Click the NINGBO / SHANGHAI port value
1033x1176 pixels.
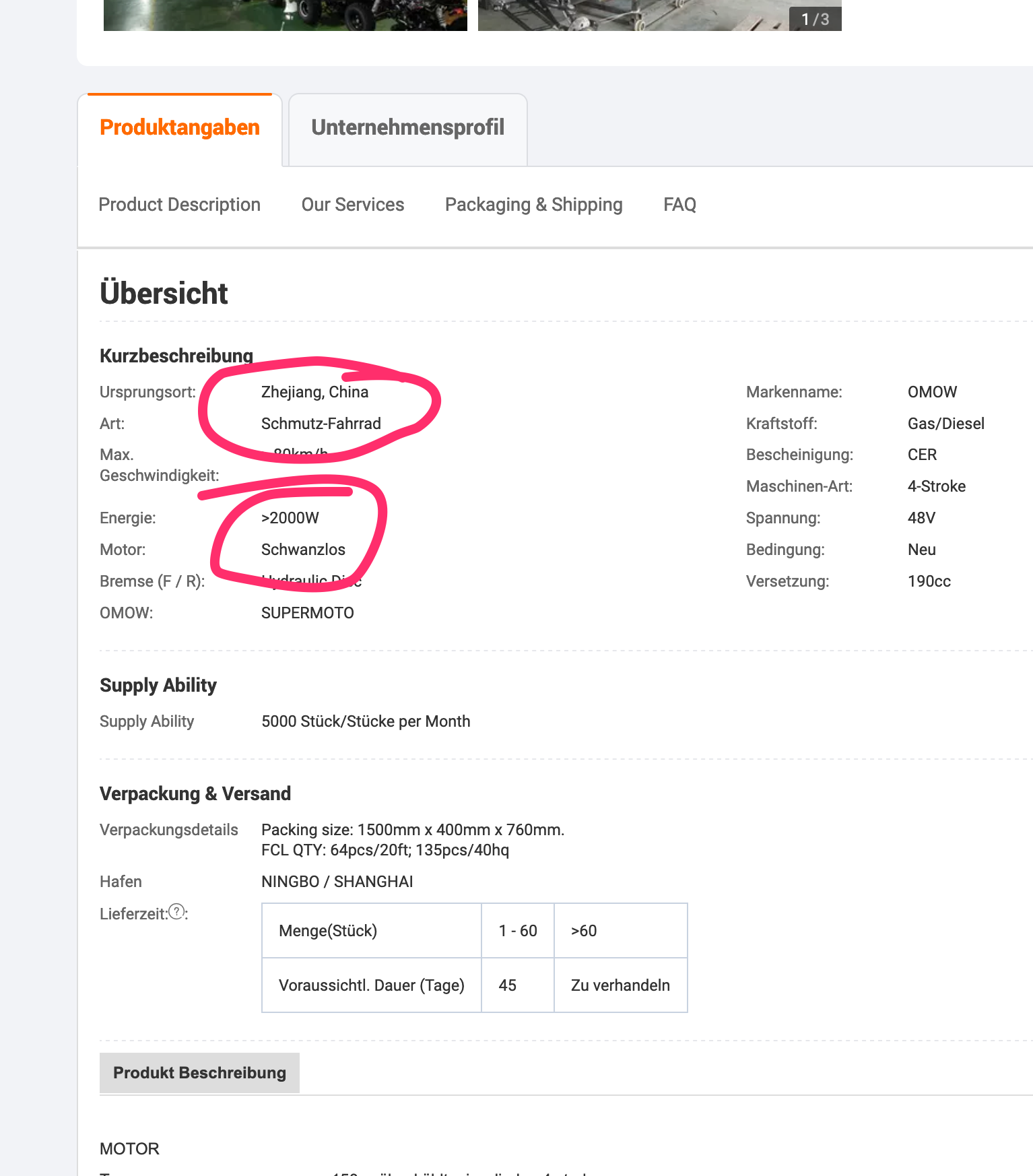[x=337, y=882]
